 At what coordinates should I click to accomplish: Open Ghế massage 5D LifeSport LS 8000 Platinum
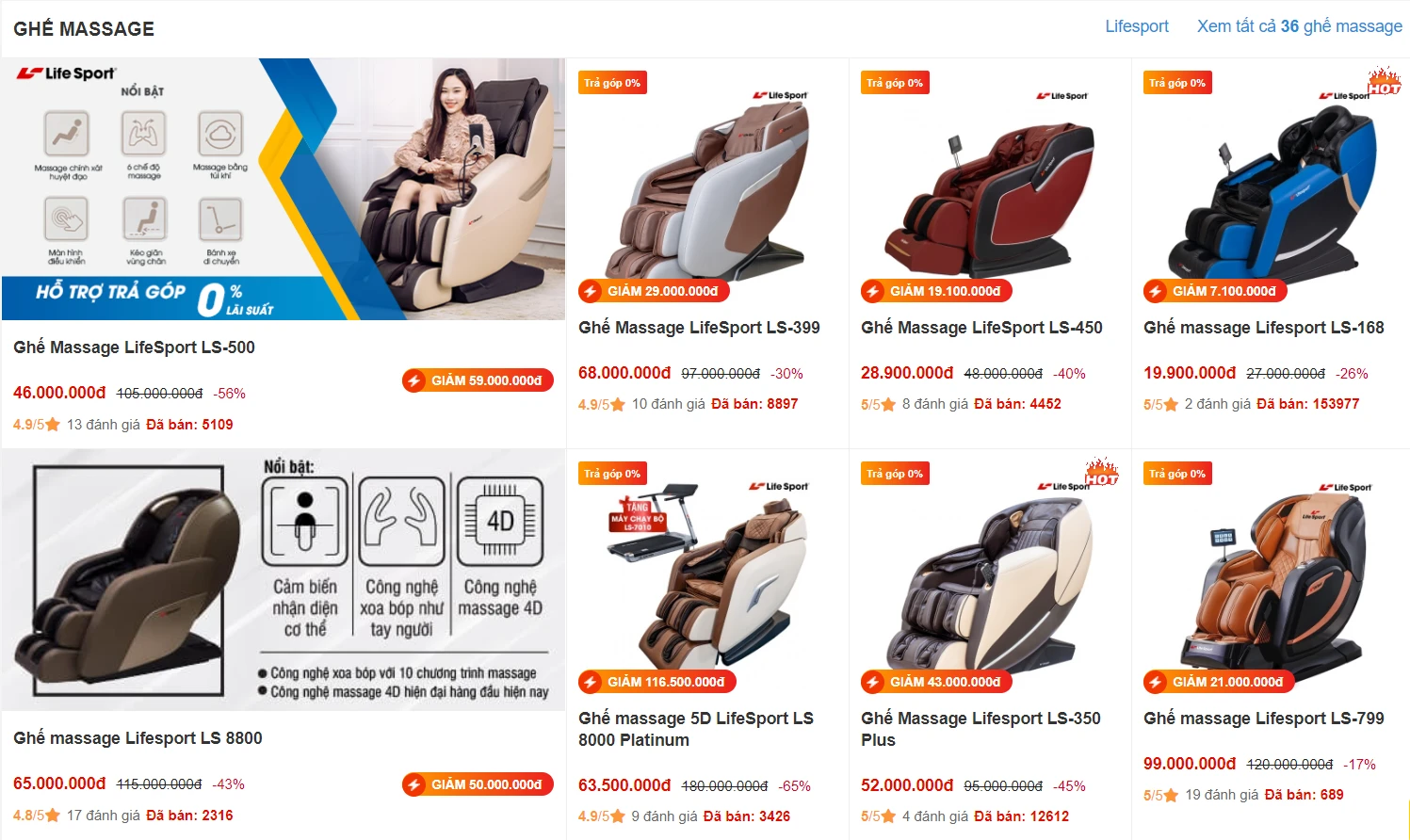coord(696,729)
